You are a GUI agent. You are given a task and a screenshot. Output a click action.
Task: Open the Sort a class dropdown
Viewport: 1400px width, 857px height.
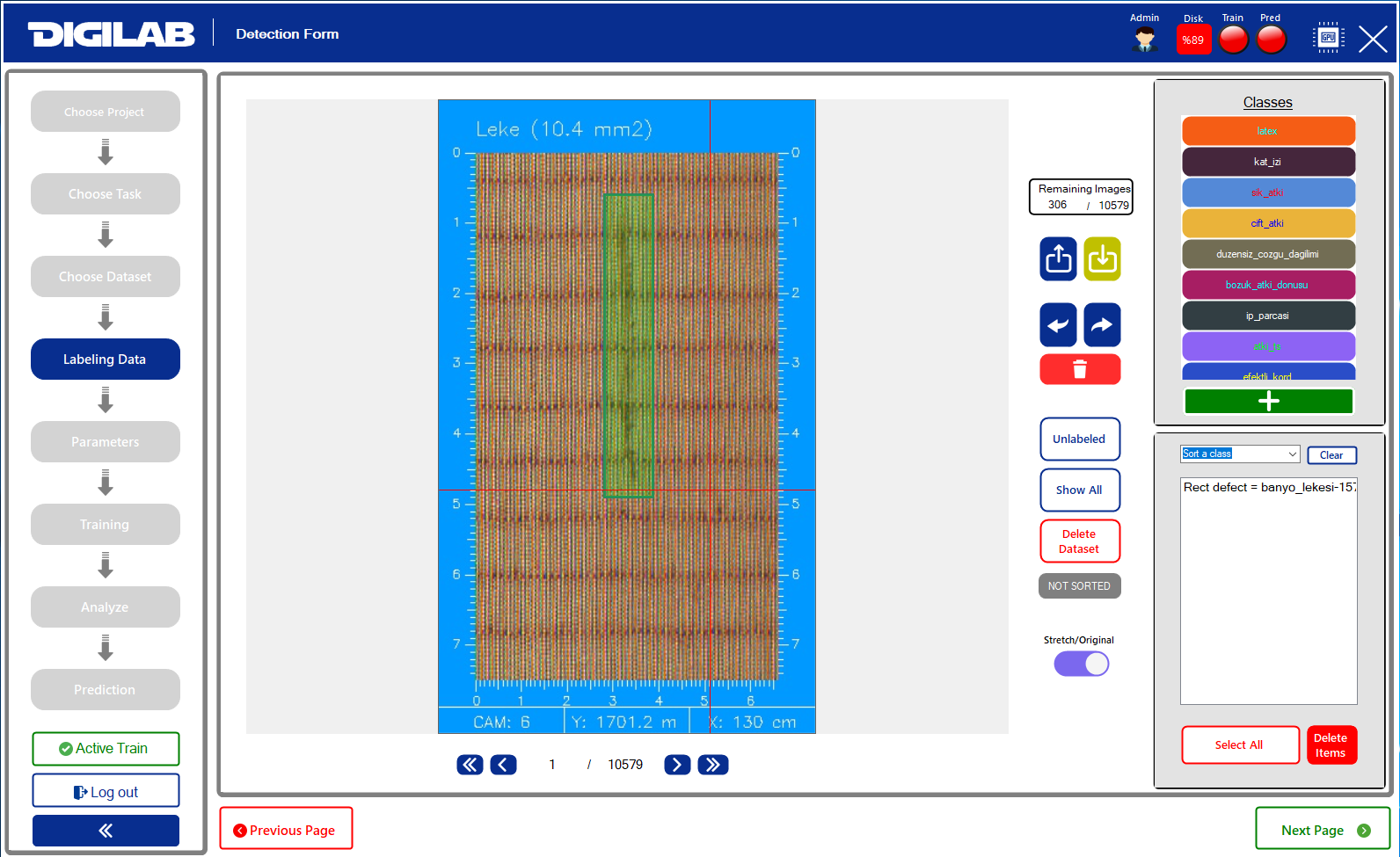pyautogui.click(x=1239, y=454)
